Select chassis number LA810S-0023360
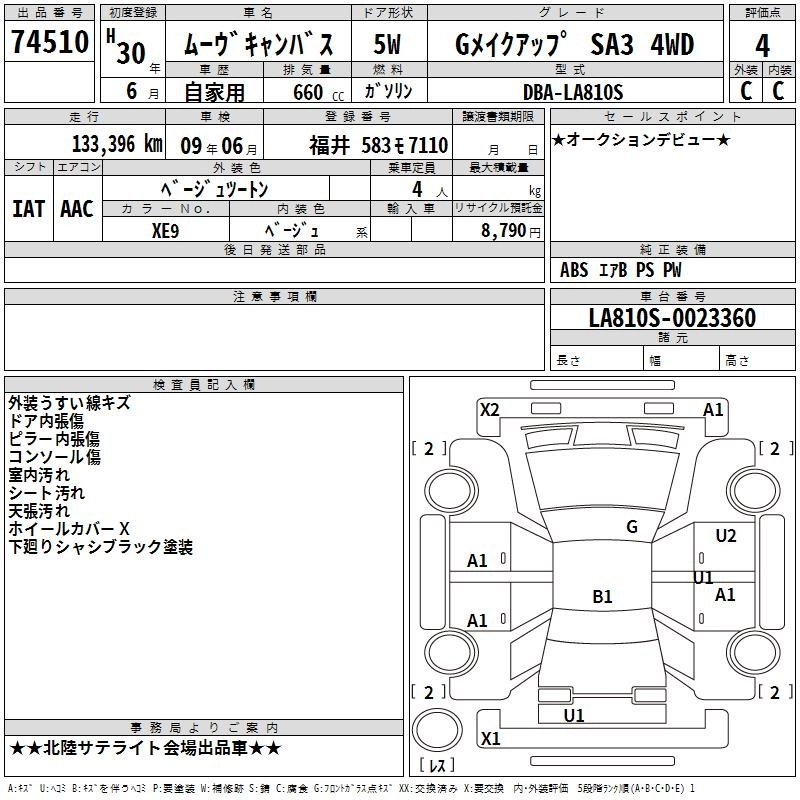Image resolution: width=800 pixels, height=800 pixels. click(671, 318)
